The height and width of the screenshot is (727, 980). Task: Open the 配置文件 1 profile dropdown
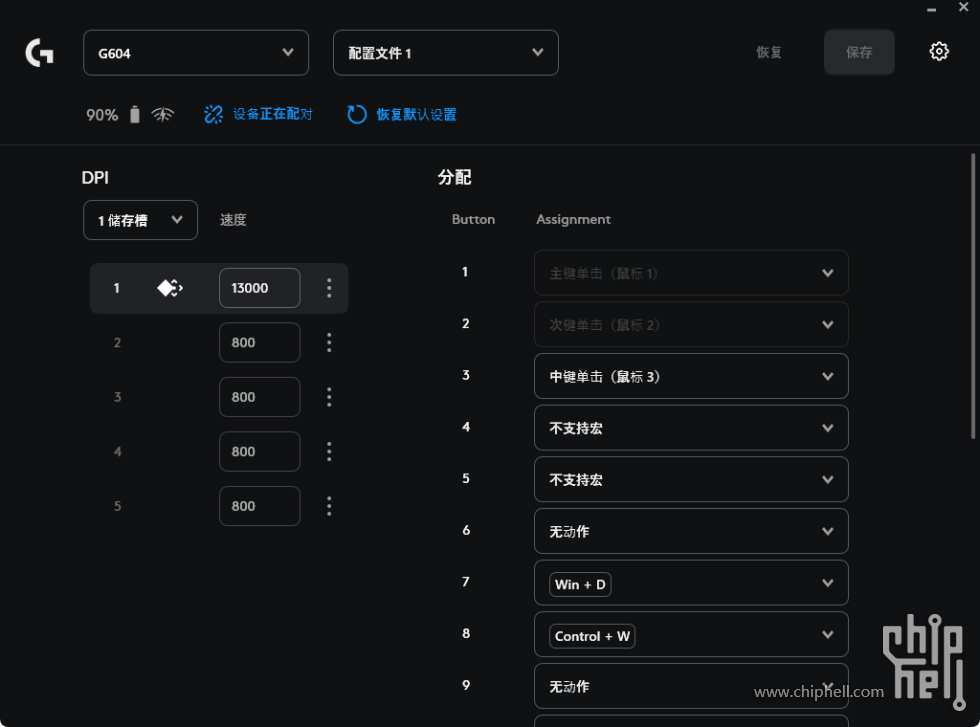click(446, 53)
